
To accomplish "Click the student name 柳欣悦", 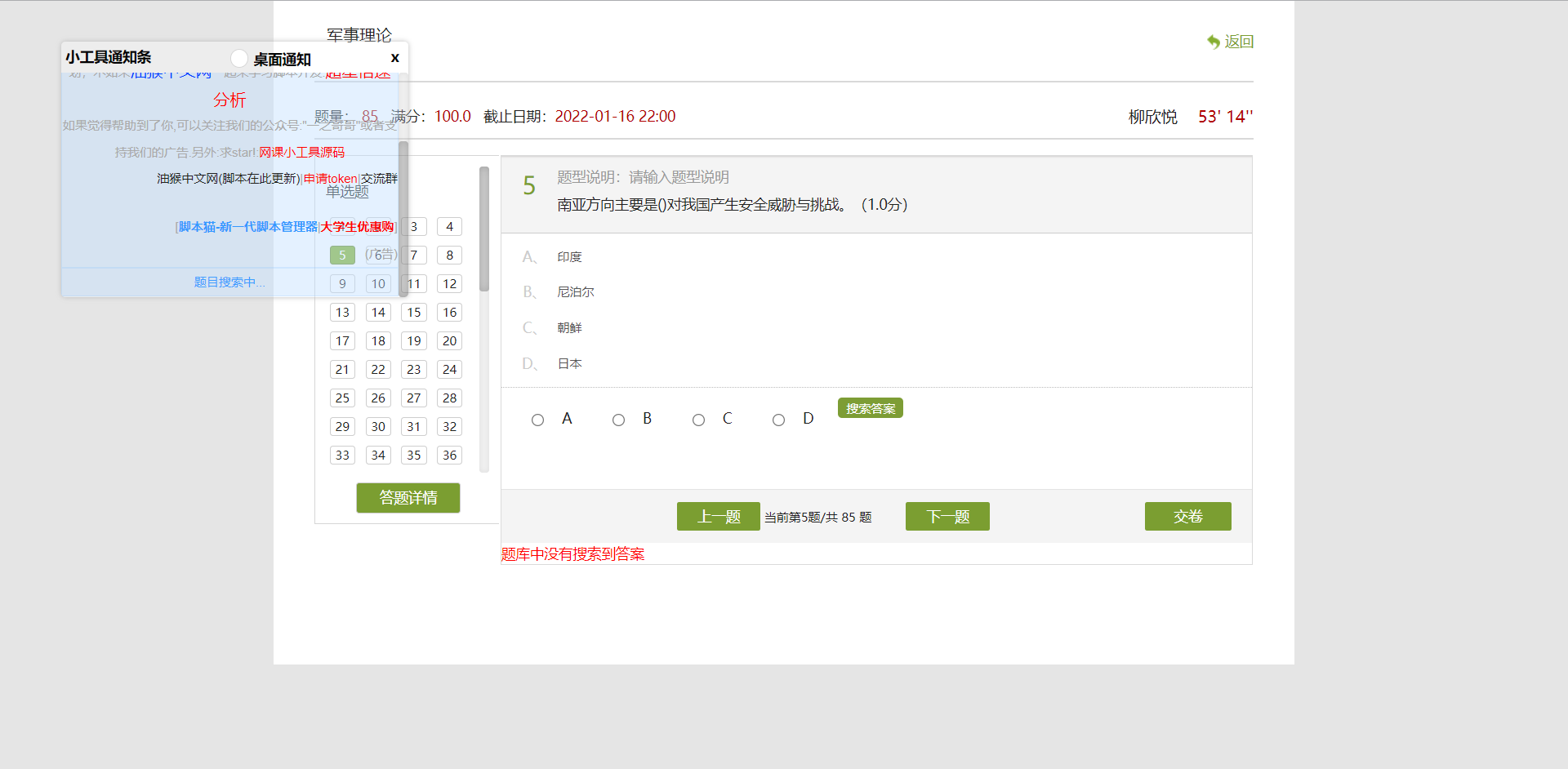I will tap(1153, 117).
